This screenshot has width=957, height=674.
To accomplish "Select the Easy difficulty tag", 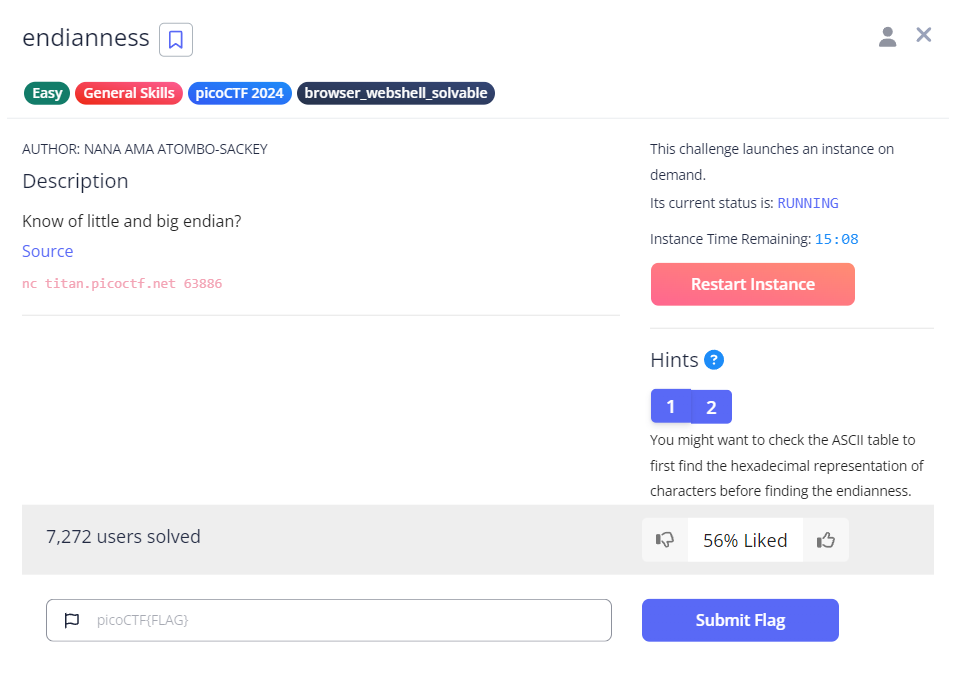I will pos(47,93).
